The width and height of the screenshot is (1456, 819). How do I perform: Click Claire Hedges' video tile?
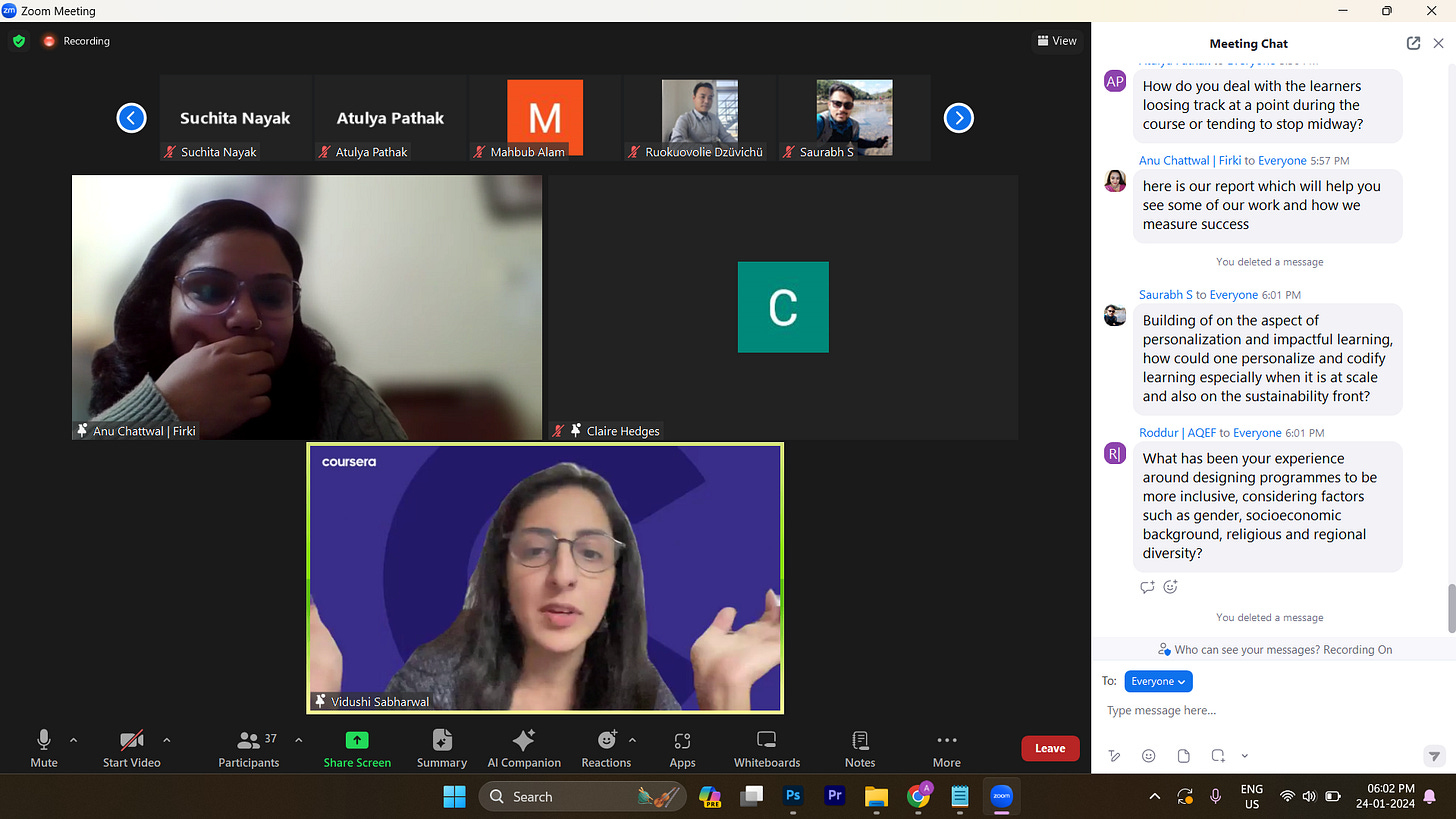click(783, 307)
